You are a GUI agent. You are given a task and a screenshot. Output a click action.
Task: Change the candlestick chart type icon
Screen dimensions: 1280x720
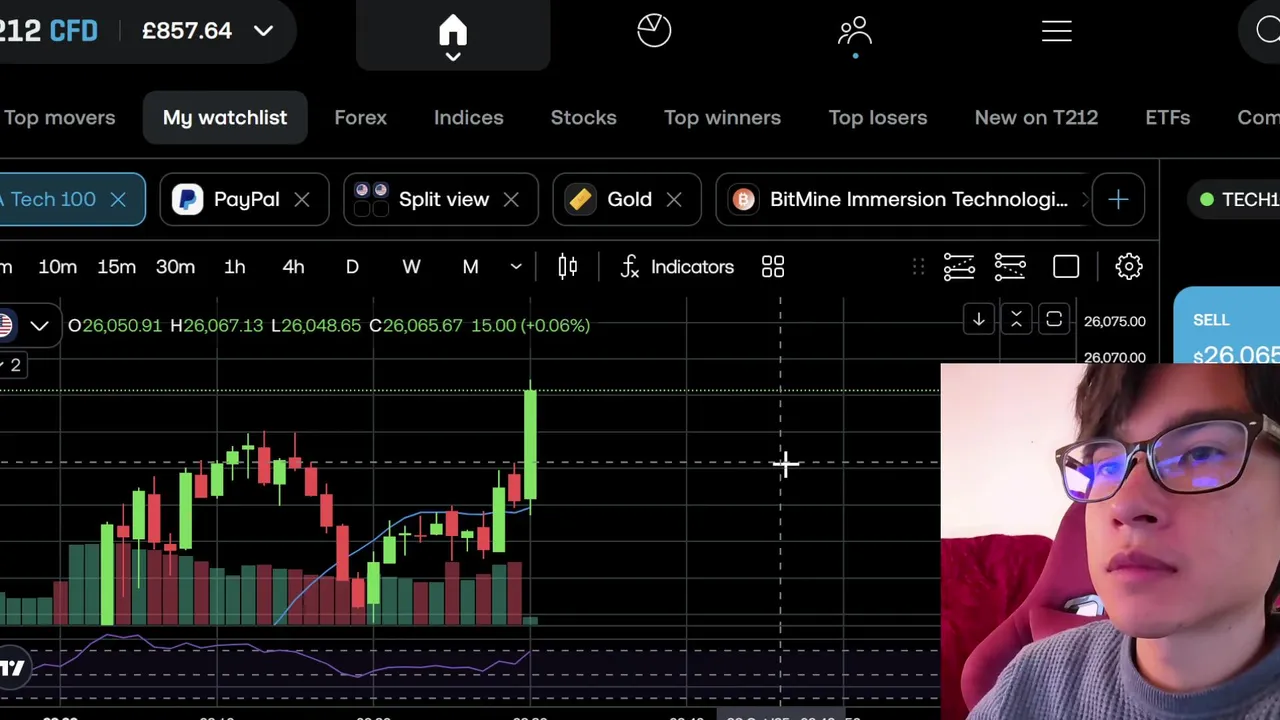[567, 267]
